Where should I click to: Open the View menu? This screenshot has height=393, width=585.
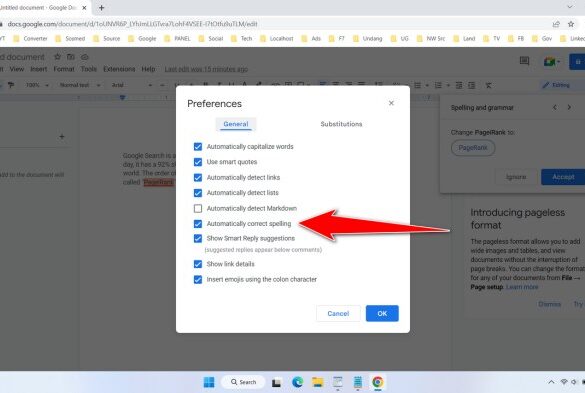click(x=17, y=69)
